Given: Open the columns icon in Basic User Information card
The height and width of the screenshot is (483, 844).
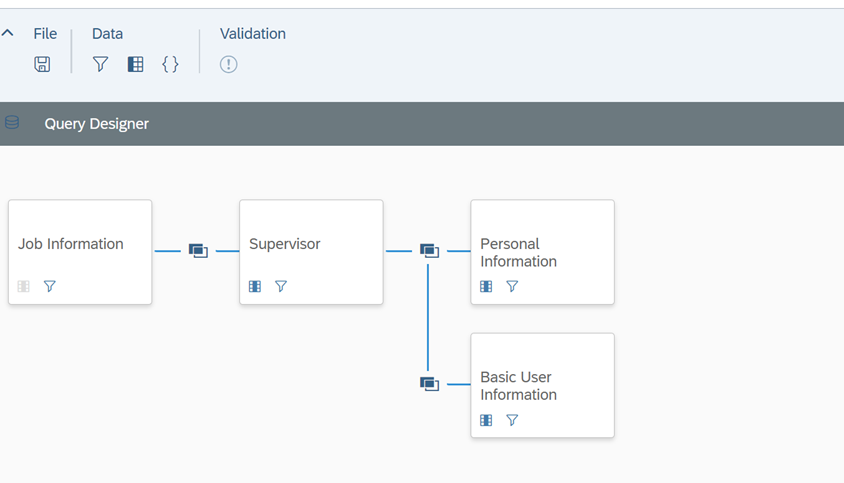Looking at the screenshot, I should [486, 419].
